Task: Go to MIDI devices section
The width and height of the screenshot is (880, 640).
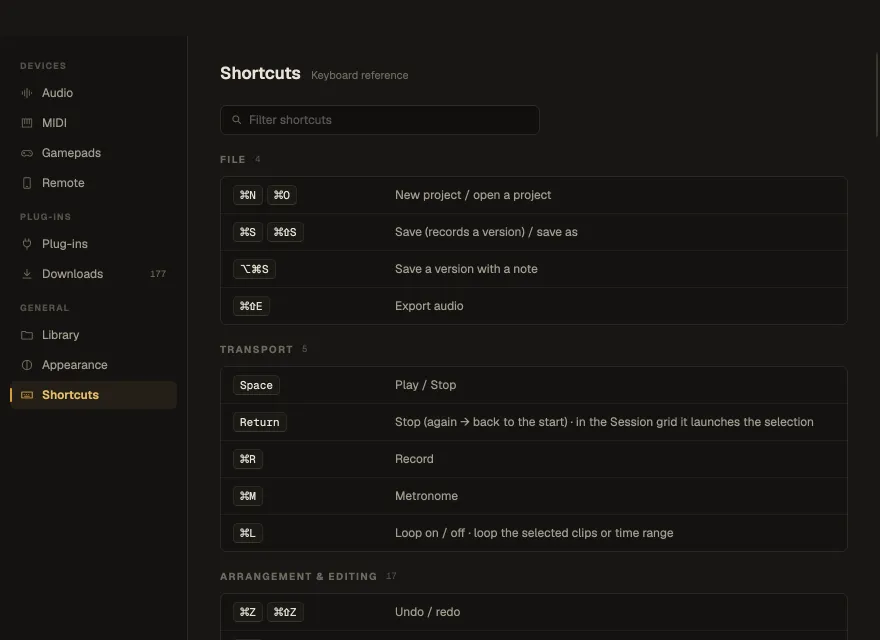Action: pos(93,123)
